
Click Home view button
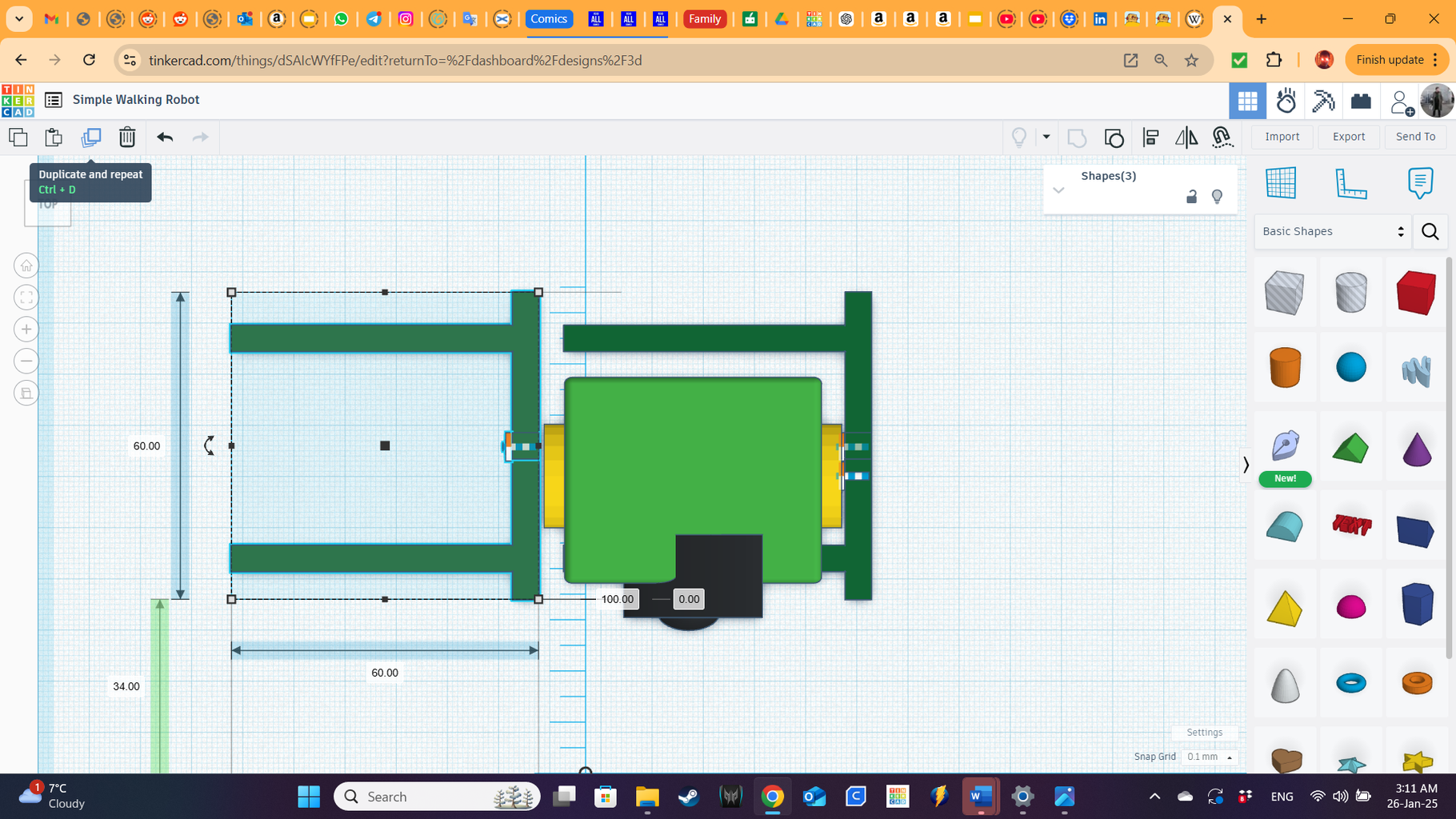[26, 266]
